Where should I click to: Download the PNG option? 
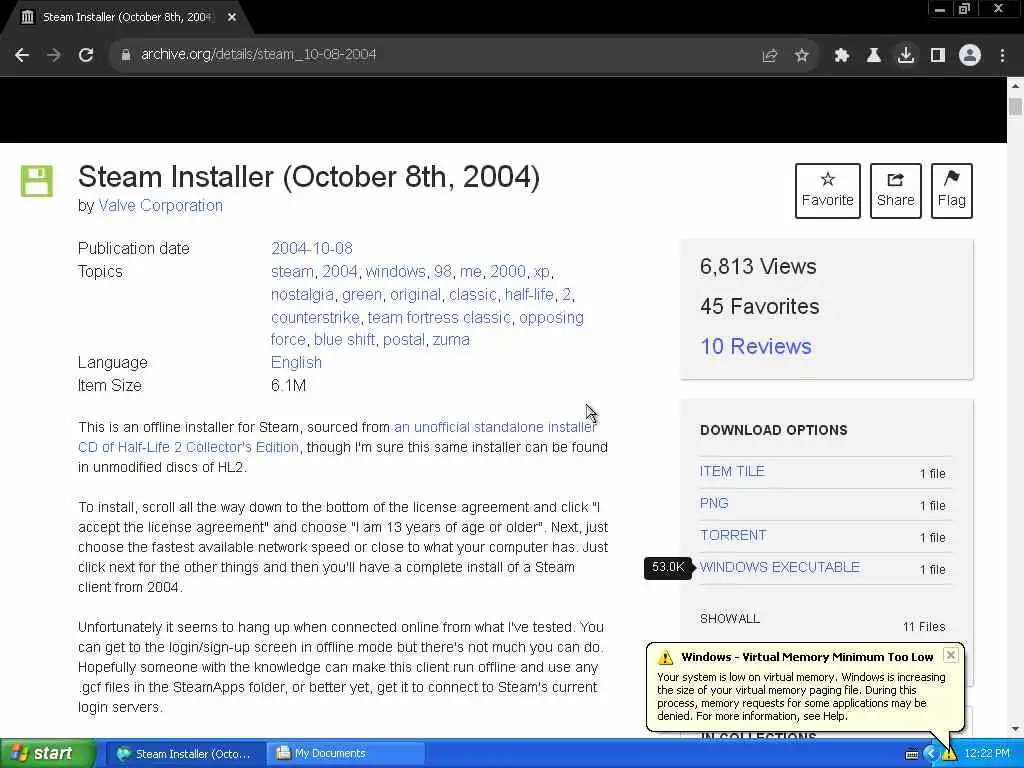click(714, 504)
